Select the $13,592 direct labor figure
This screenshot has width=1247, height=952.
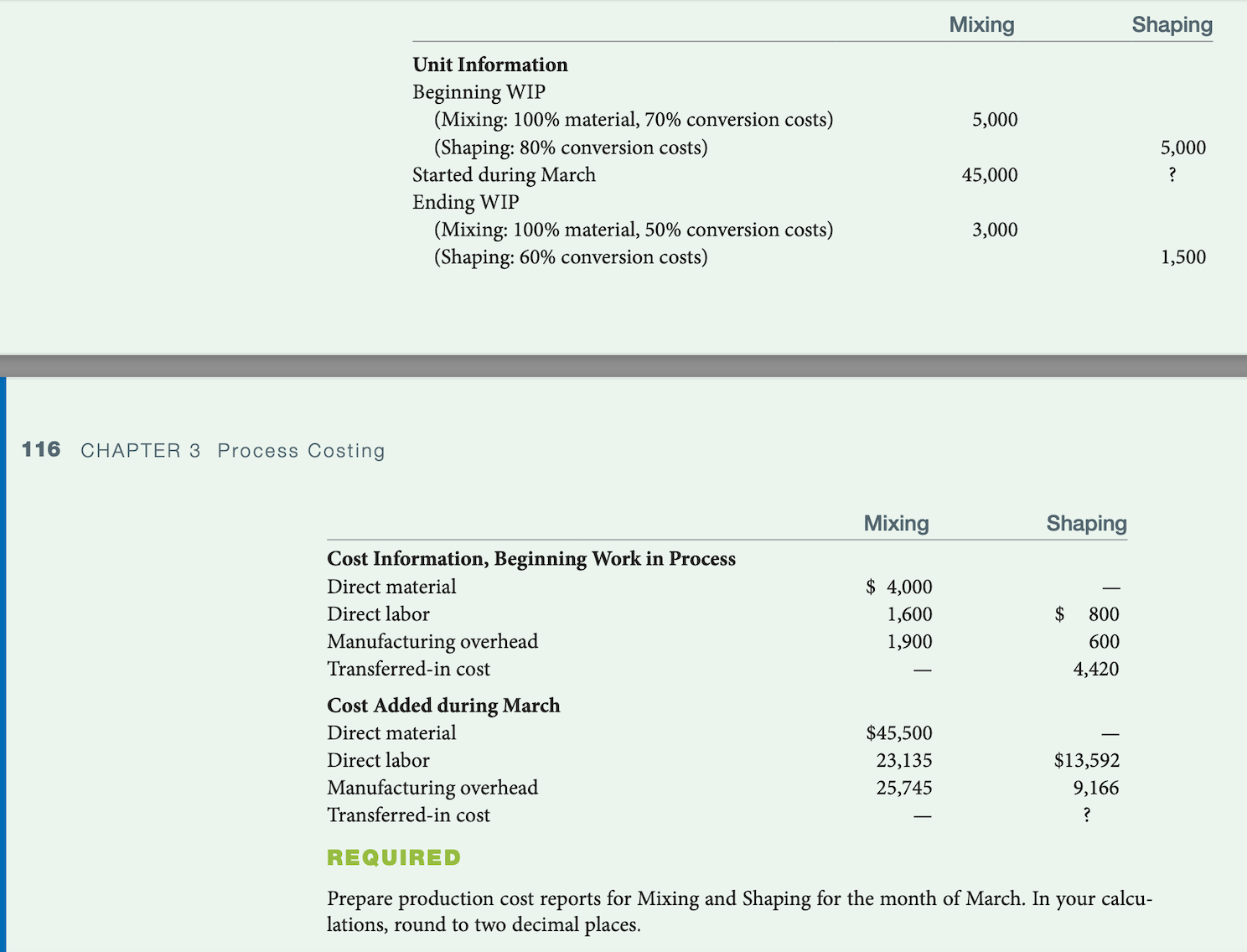pyautogui.click(x=1087, y=760)
